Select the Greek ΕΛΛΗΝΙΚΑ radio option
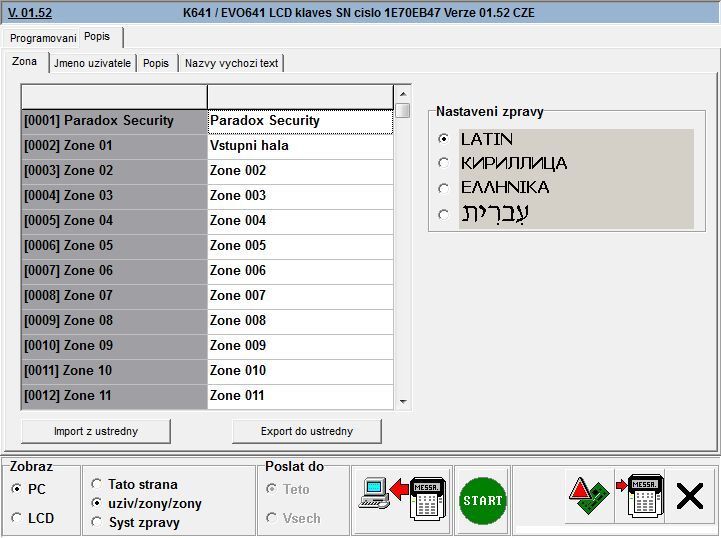The width and height of the screenshot is (721, 538). 443,187
